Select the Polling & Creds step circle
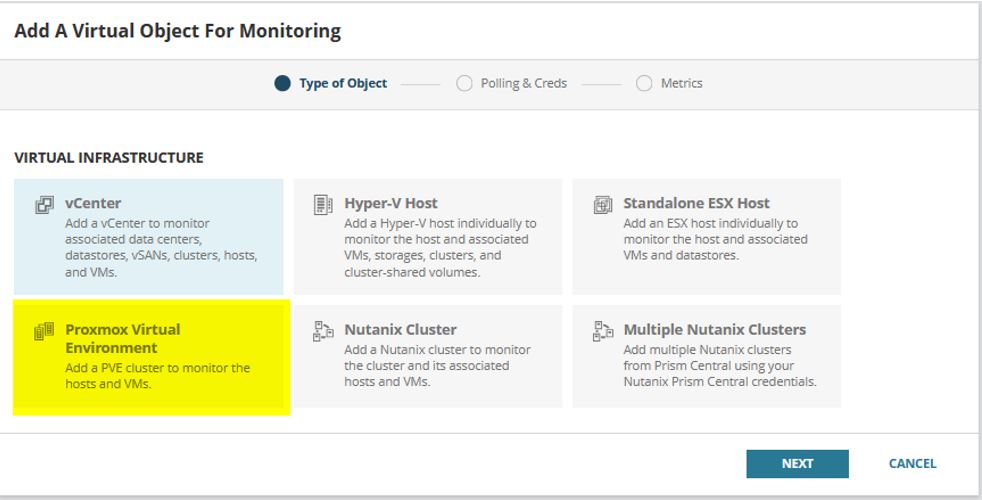The image size is (982, 500). point(464,83)
